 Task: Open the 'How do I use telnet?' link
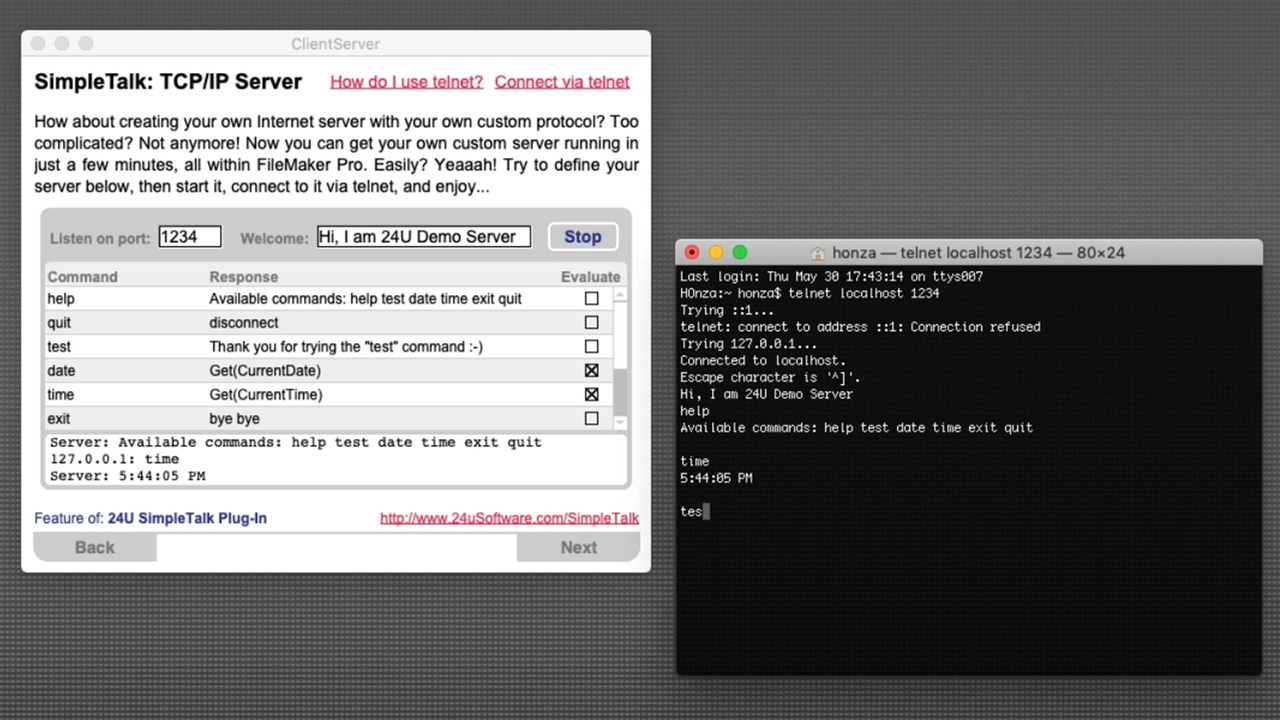coord(406,82)
